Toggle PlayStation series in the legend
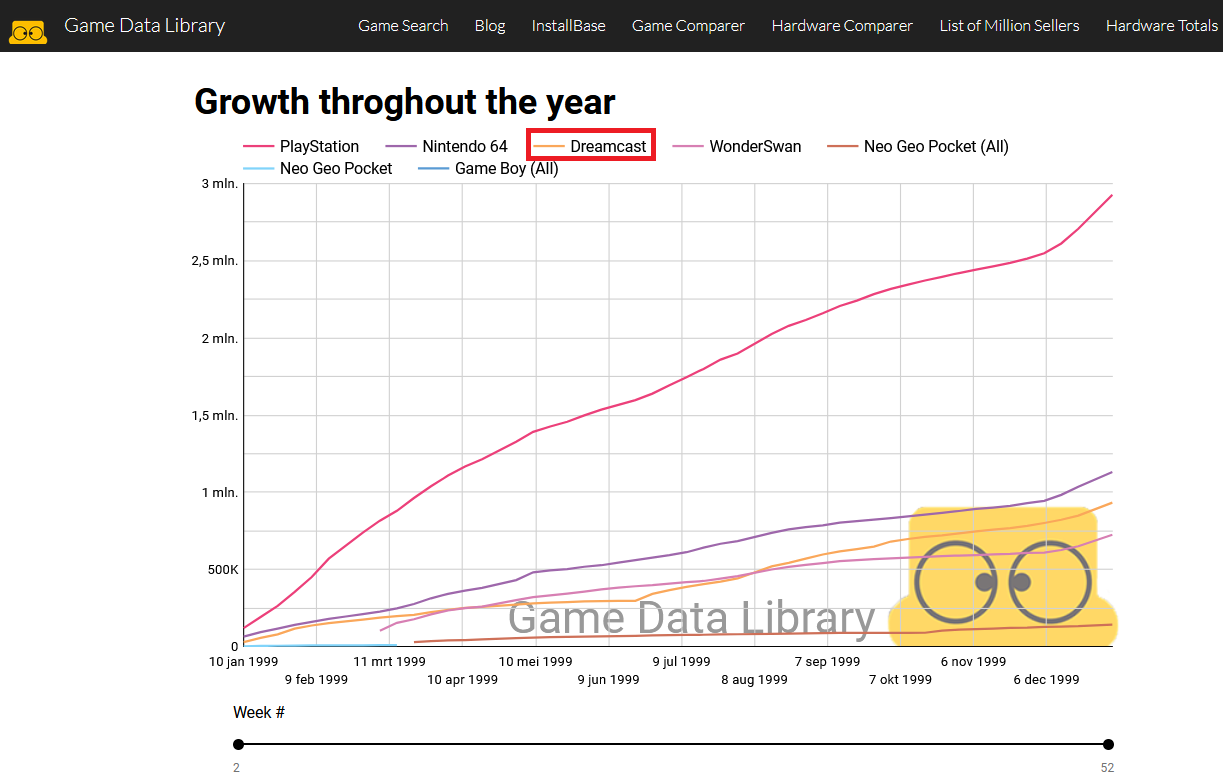The height and width of the screenshot is (782, 1223). point(301,146)
